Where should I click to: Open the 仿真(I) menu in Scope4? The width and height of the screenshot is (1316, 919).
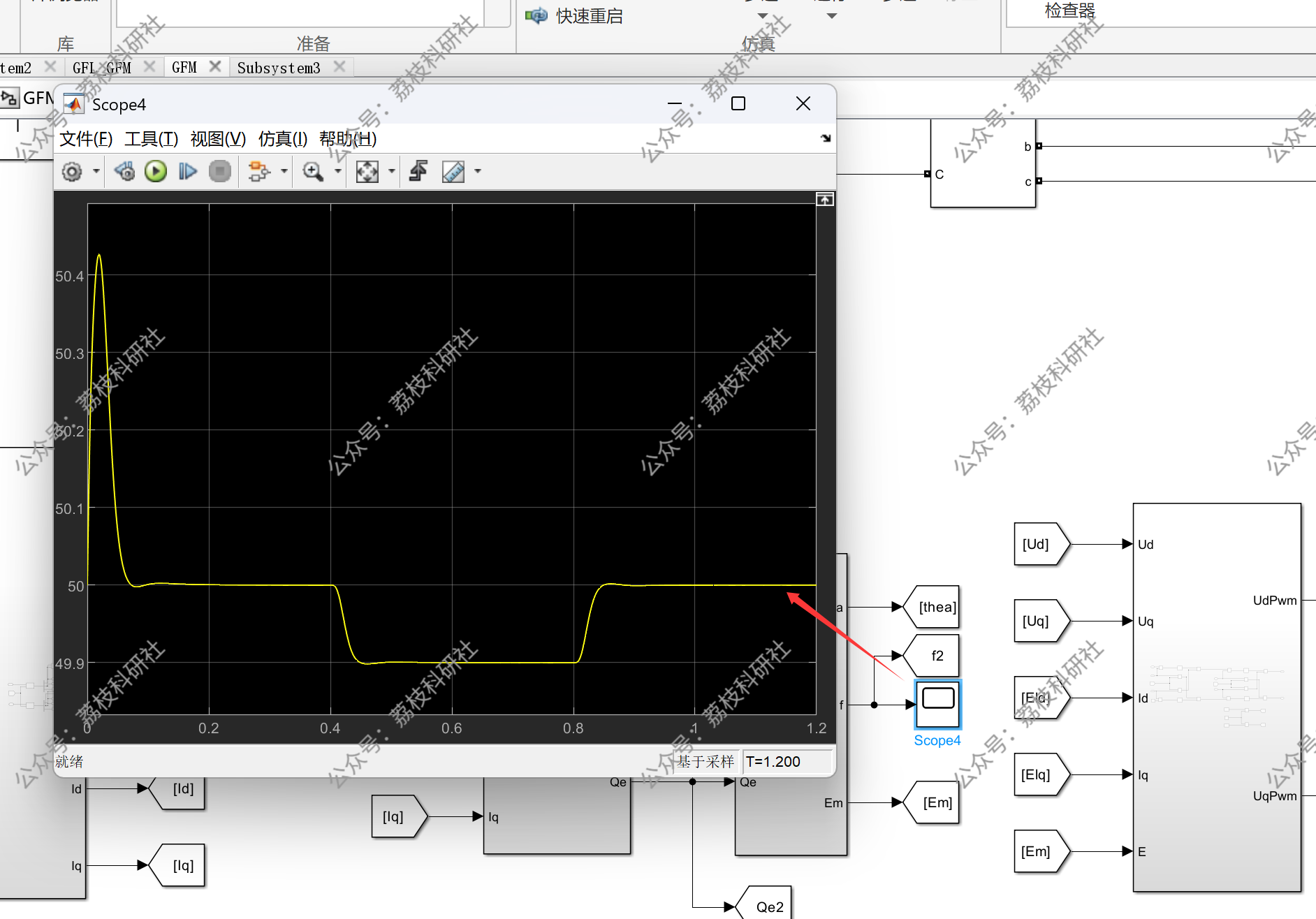[283, 139]
